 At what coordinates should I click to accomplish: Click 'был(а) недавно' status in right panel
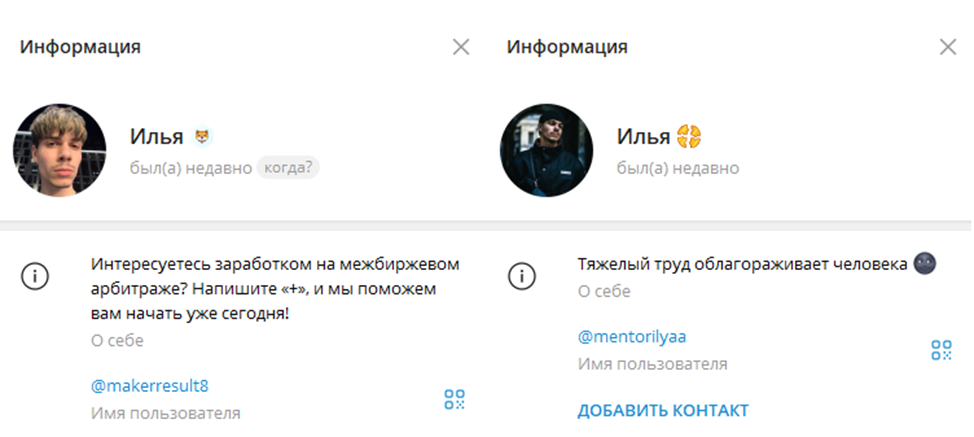(678, 168)
